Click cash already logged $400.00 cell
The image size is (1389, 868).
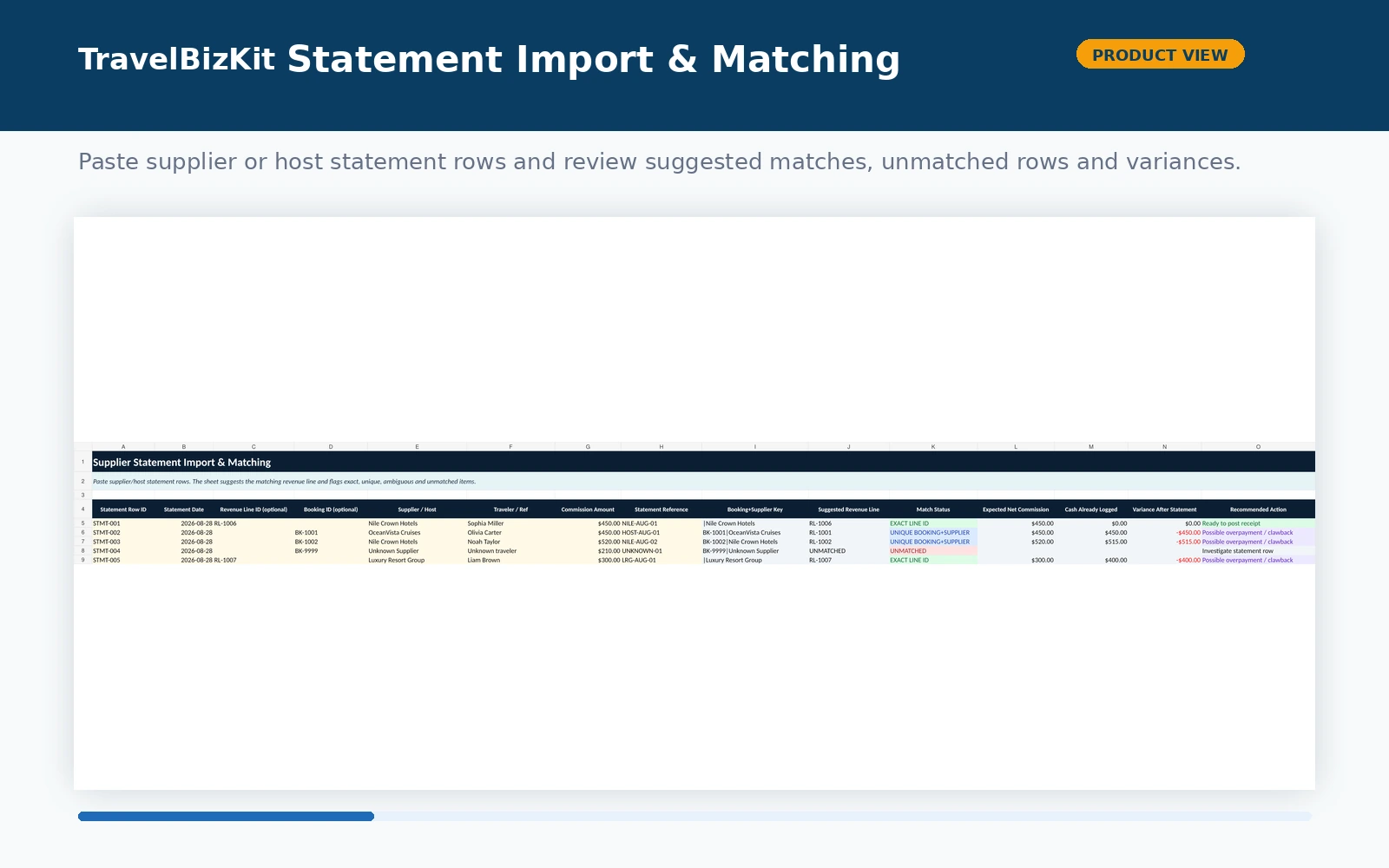click(1091, 560)
